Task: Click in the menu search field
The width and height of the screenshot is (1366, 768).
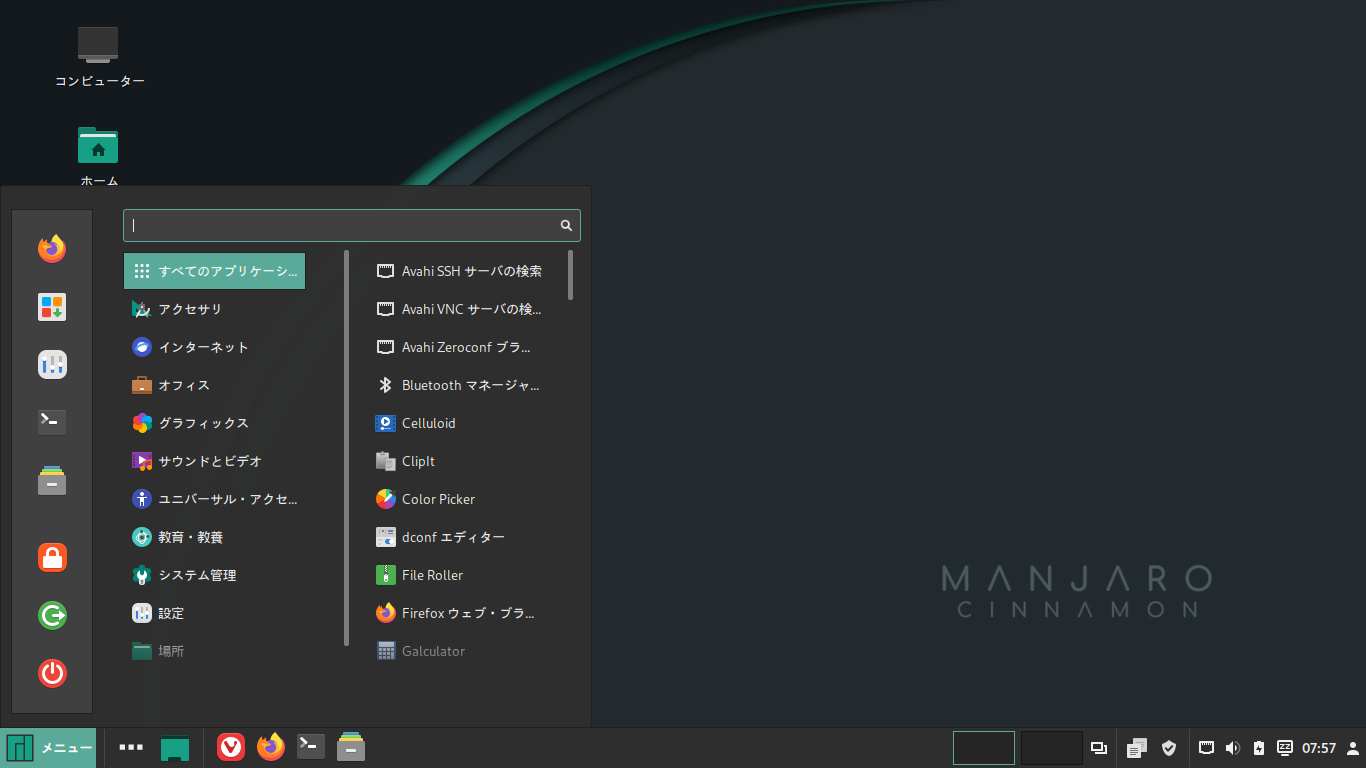Action: coord(351,225)
